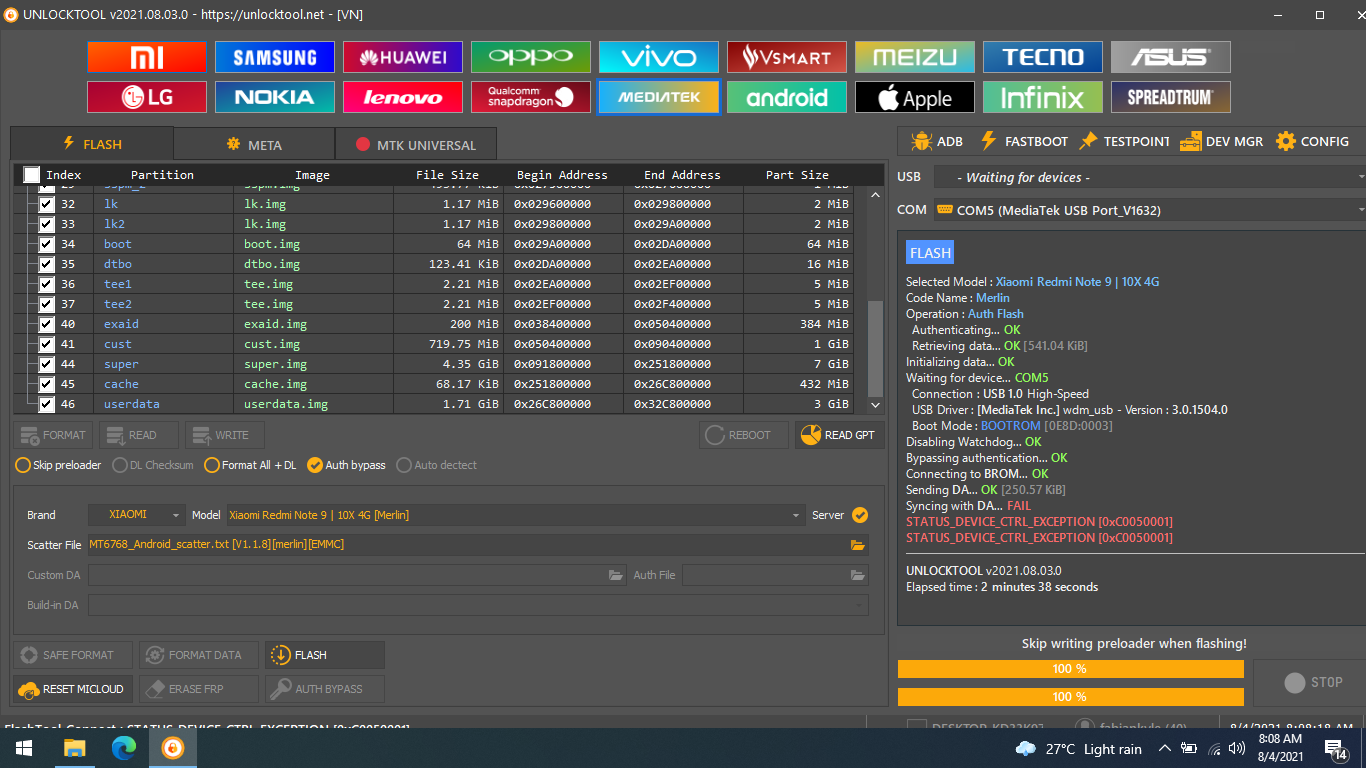Choose the Infinix brand tile

(1042, 97)
